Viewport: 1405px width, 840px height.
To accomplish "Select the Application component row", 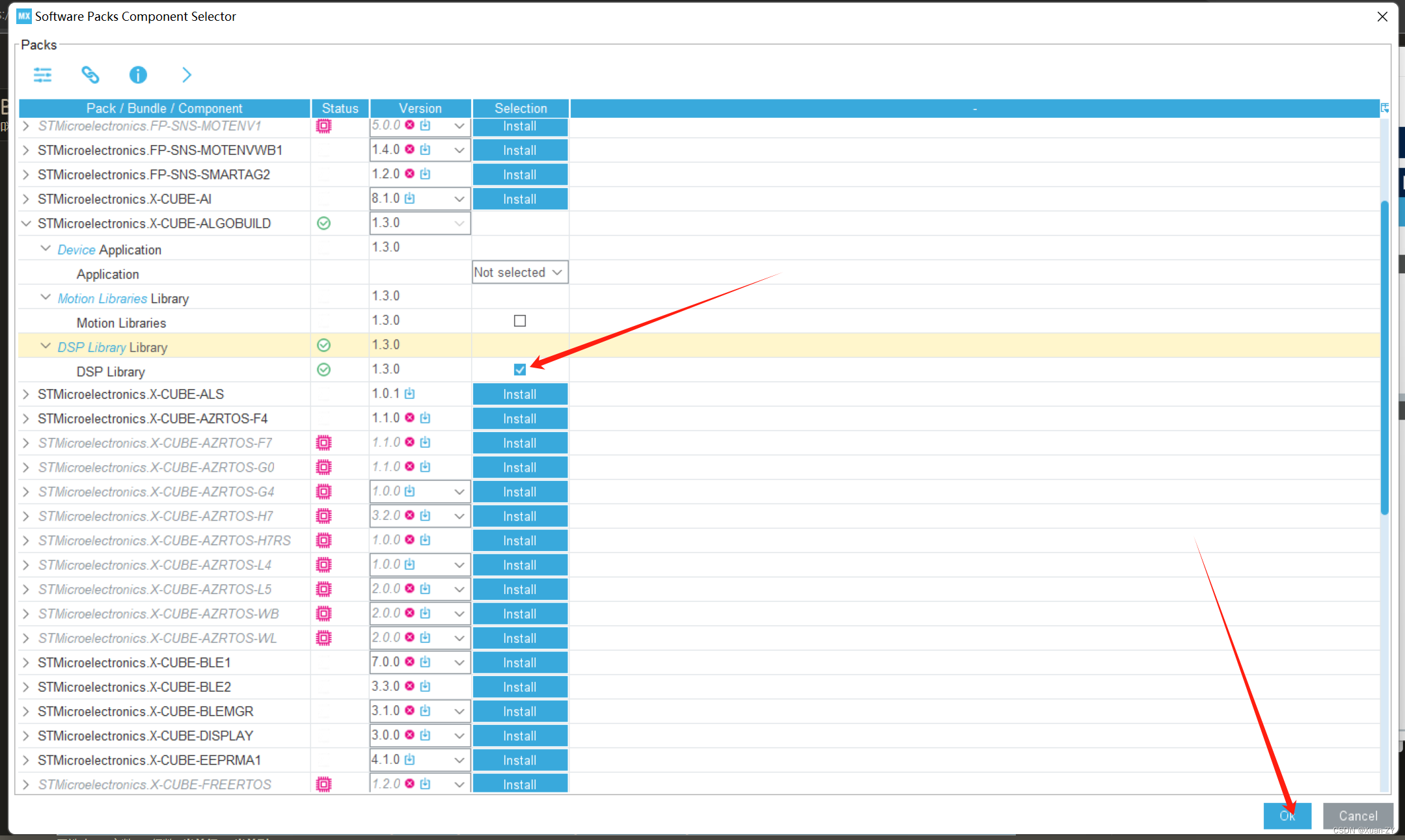I will (x=700, y=273).
